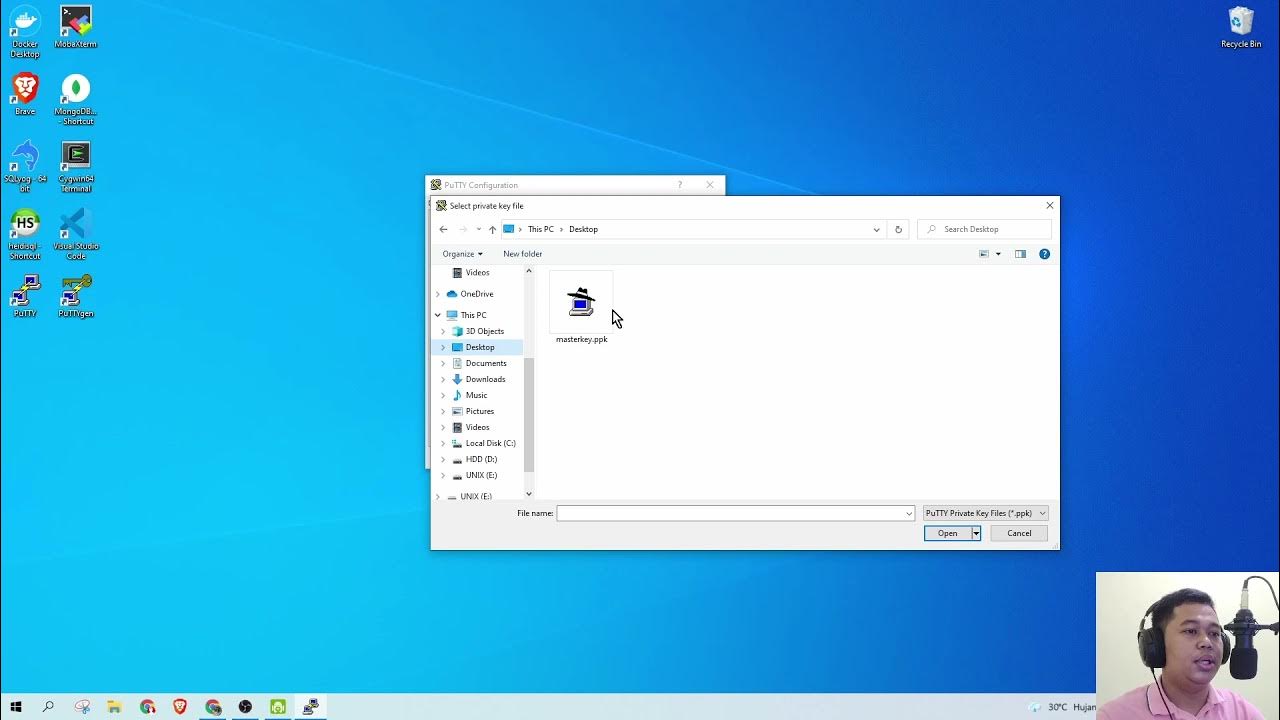Open Windows Start menu
The height and width of the screenshot is (720, 1280).
(15, 707)
